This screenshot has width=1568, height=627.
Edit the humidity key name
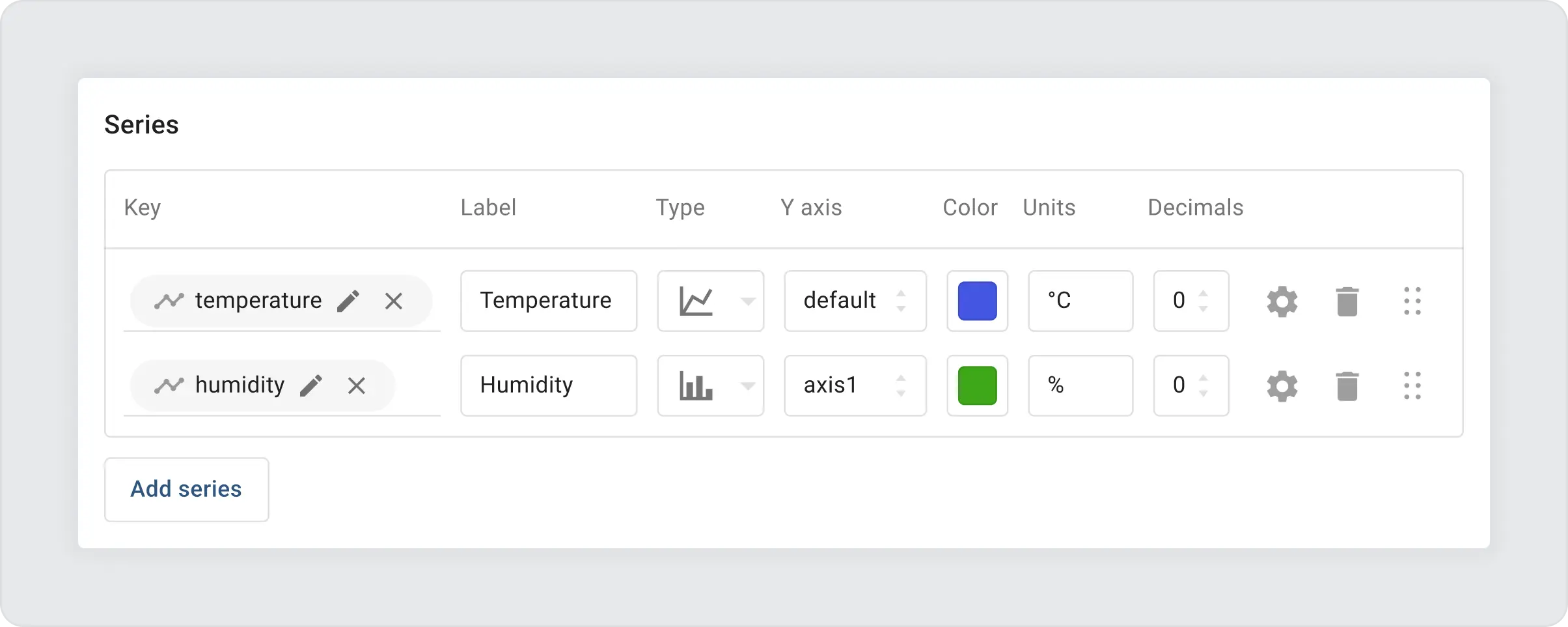[x=312, y=385]
